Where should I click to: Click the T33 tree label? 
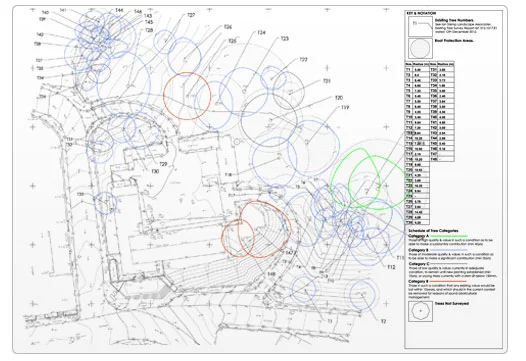click(x=80, y=194)
